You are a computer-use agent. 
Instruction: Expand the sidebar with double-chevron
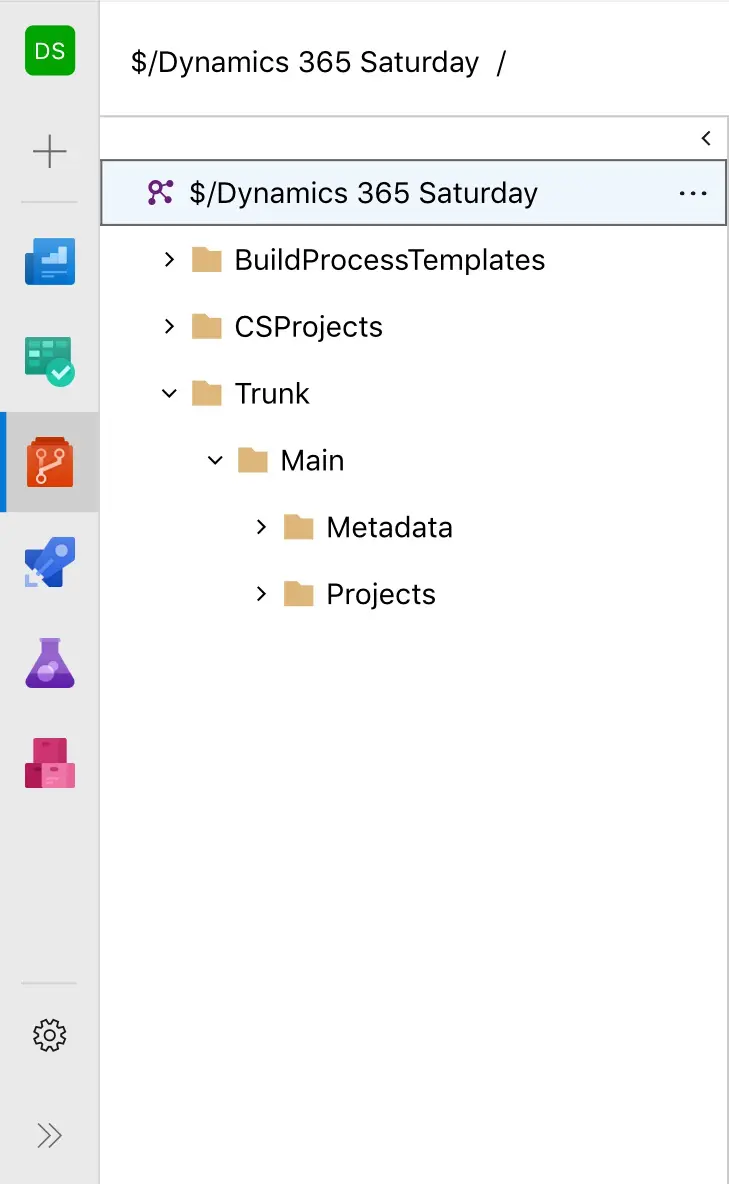point(50,1135)
